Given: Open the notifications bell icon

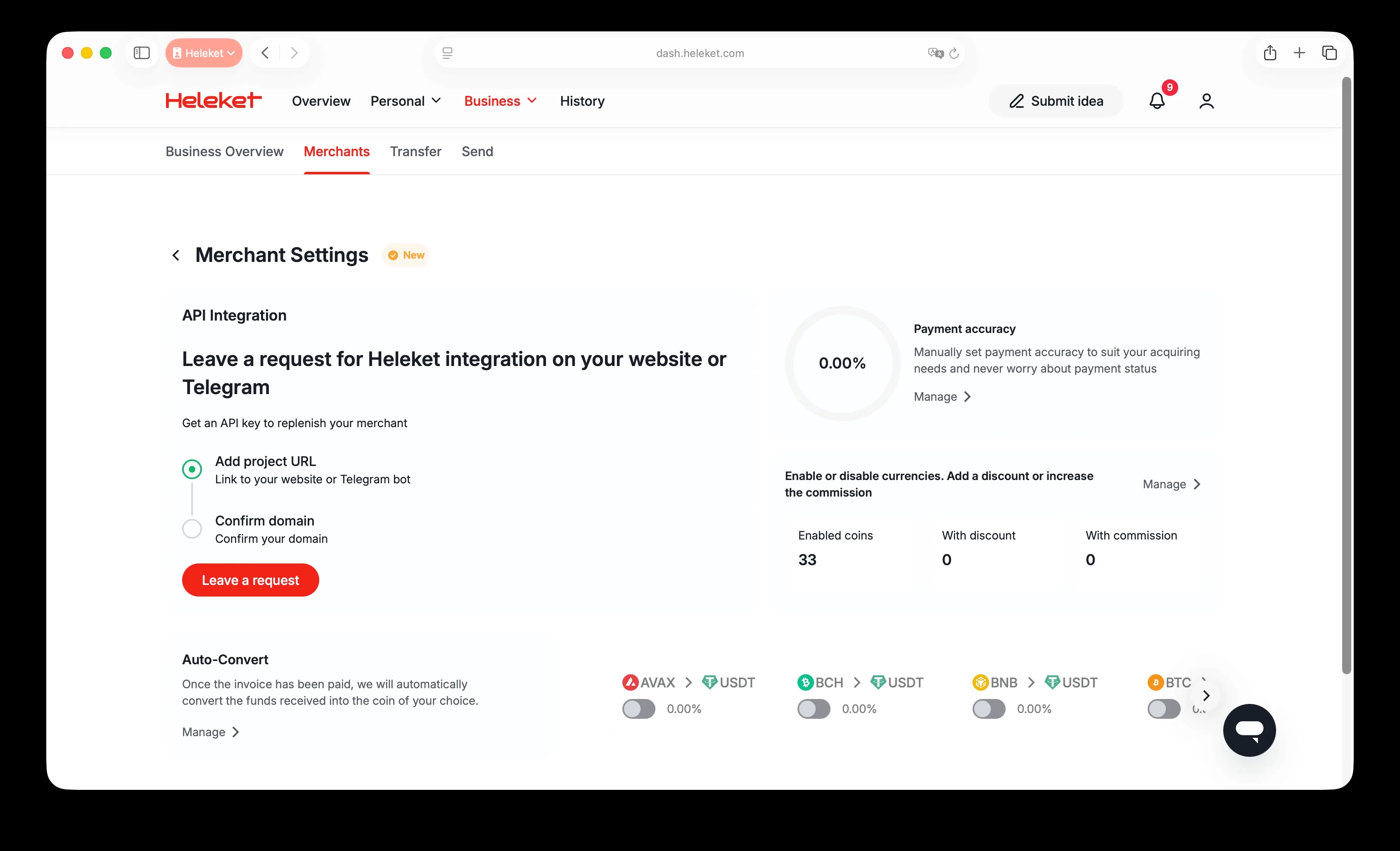Looking at the screenshot, I should [1157, 101].
